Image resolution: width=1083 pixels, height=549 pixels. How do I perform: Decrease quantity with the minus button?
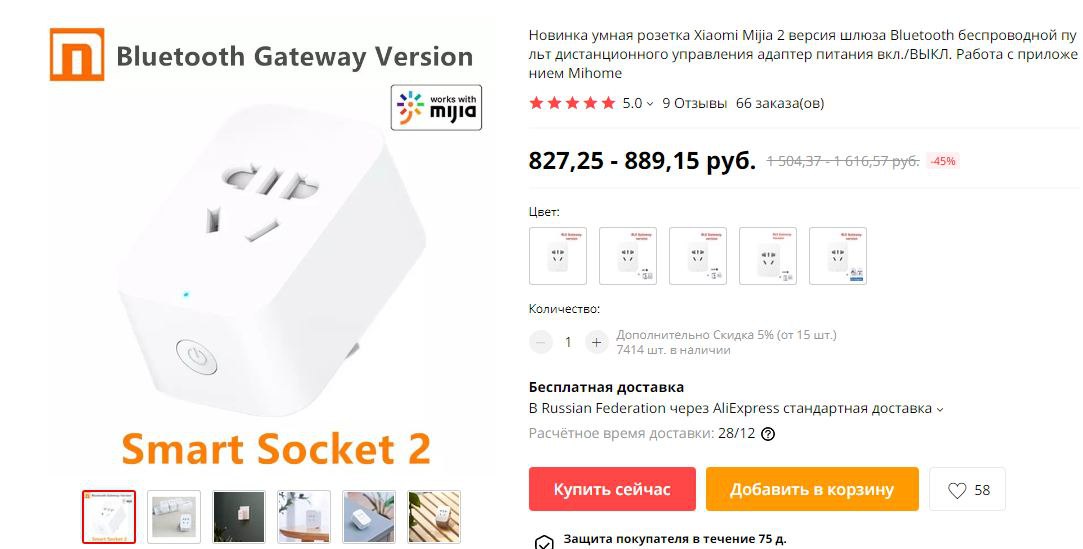click(541, 342)
